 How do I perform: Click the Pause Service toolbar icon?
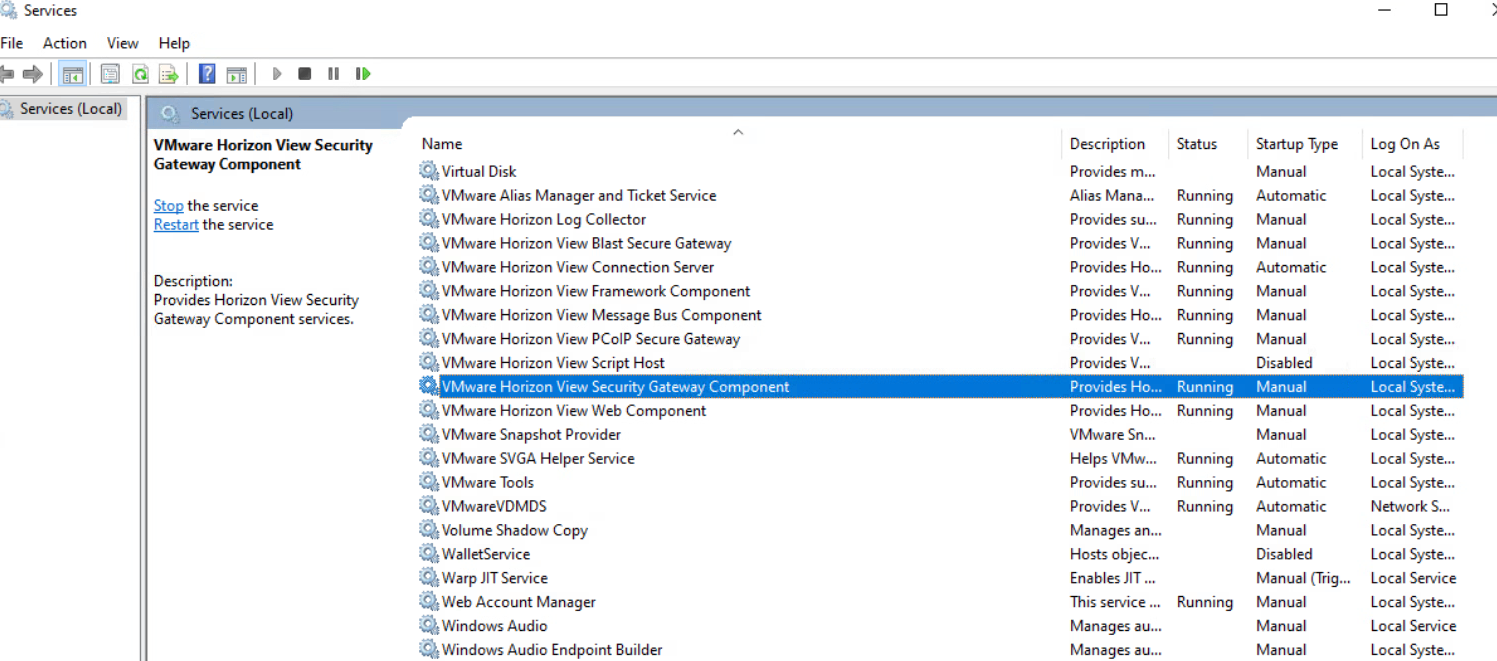coord(333,74)
